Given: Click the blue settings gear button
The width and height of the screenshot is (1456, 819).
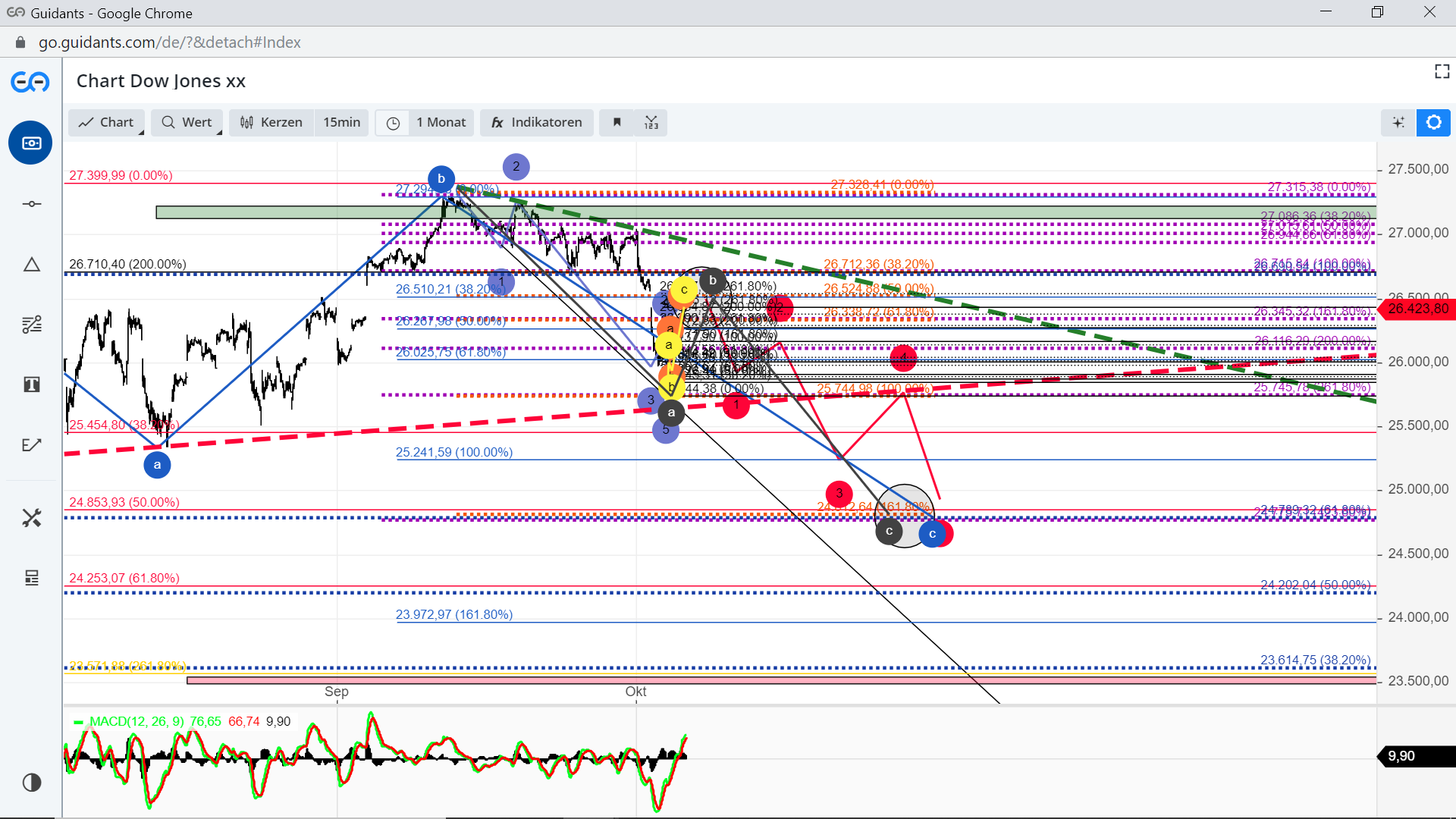Looking at the screenshot, I should [x=1433, y=122].
